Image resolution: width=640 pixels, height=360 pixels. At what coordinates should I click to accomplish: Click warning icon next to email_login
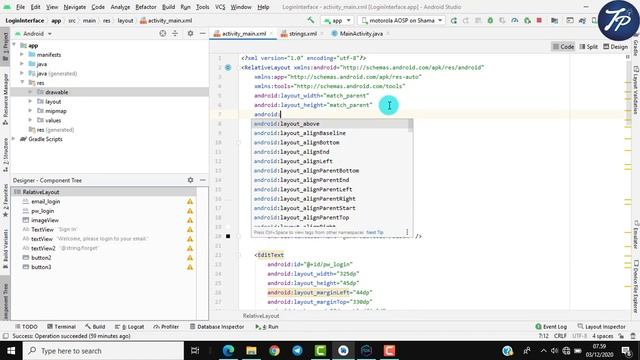click(x=190, y=201)
